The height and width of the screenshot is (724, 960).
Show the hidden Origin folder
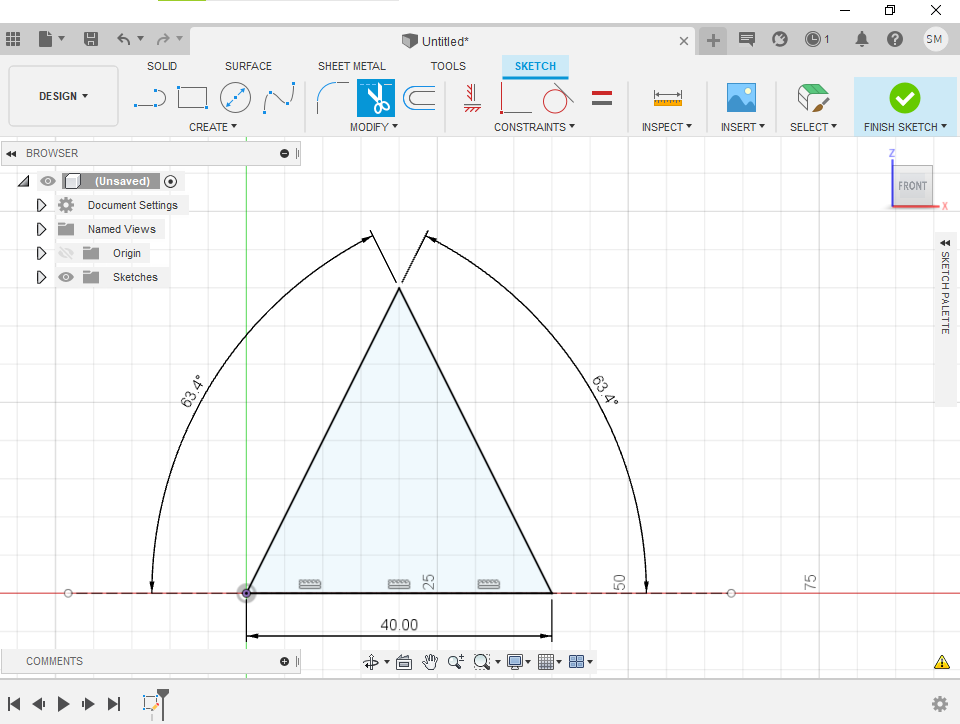click(x=66, y=253)
